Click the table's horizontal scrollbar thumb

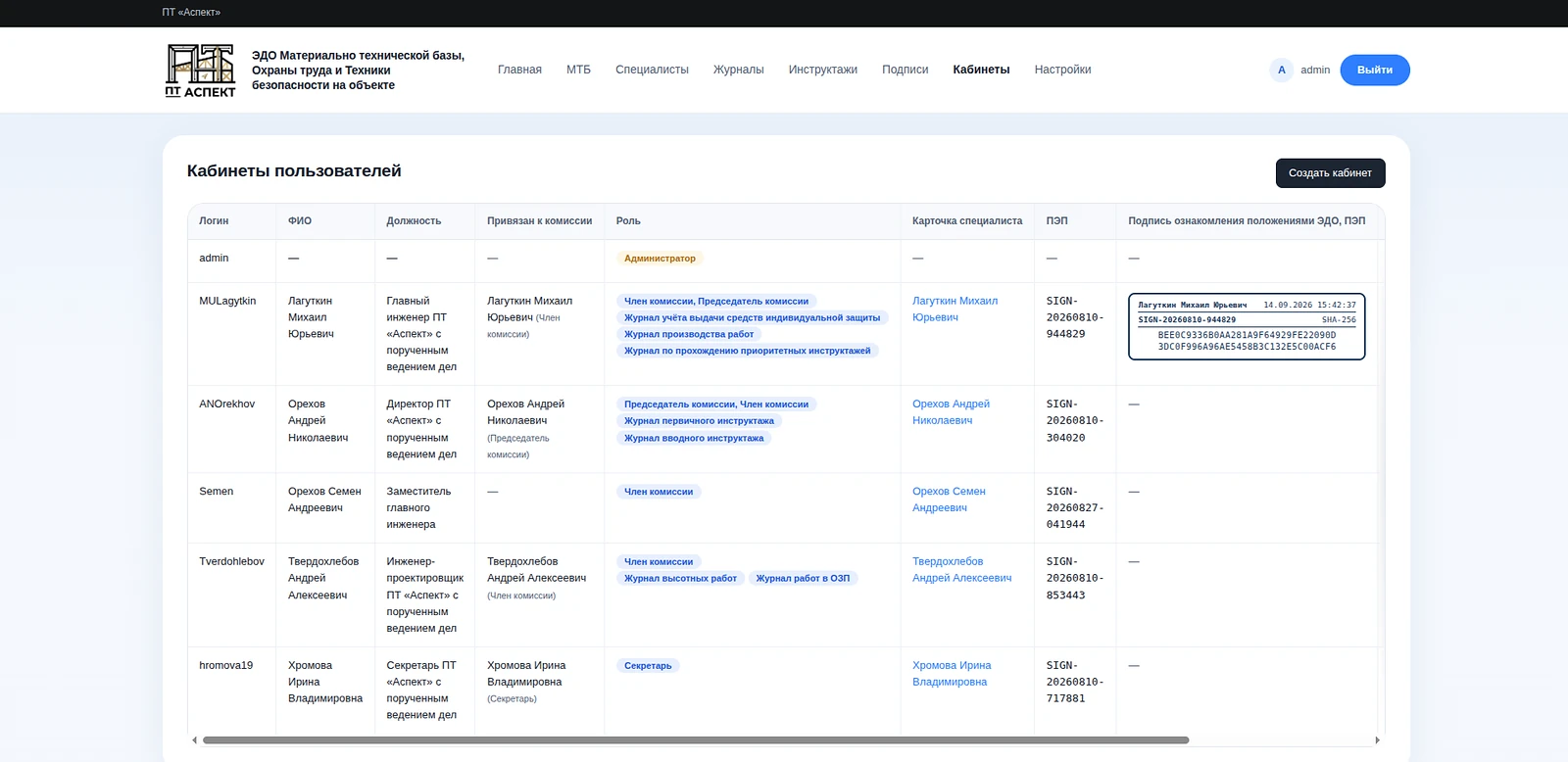pyautogui.click(x=696, y=740)
